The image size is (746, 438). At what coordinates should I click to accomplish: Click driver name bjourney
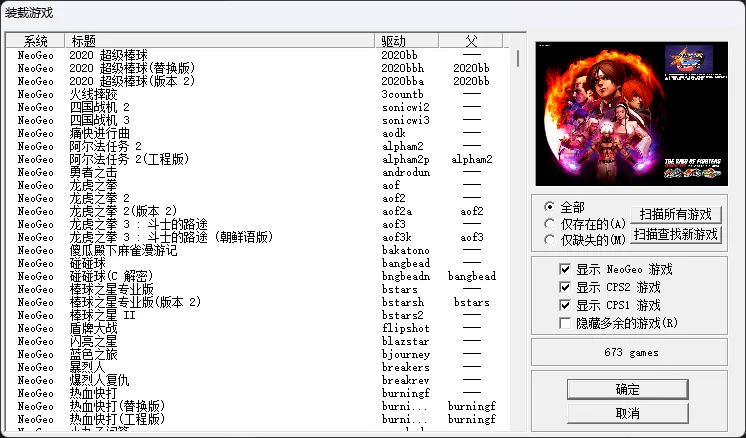[406, 354]
